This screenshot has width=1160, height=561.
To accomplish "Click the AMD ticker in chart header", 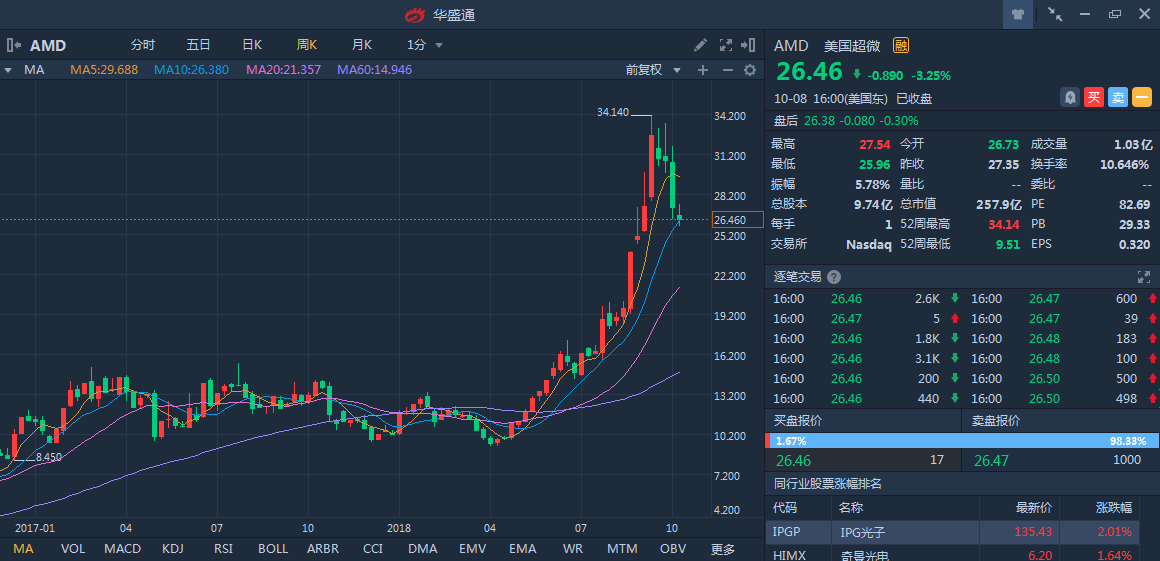I will pyautogui.click(x=48, y=46).
